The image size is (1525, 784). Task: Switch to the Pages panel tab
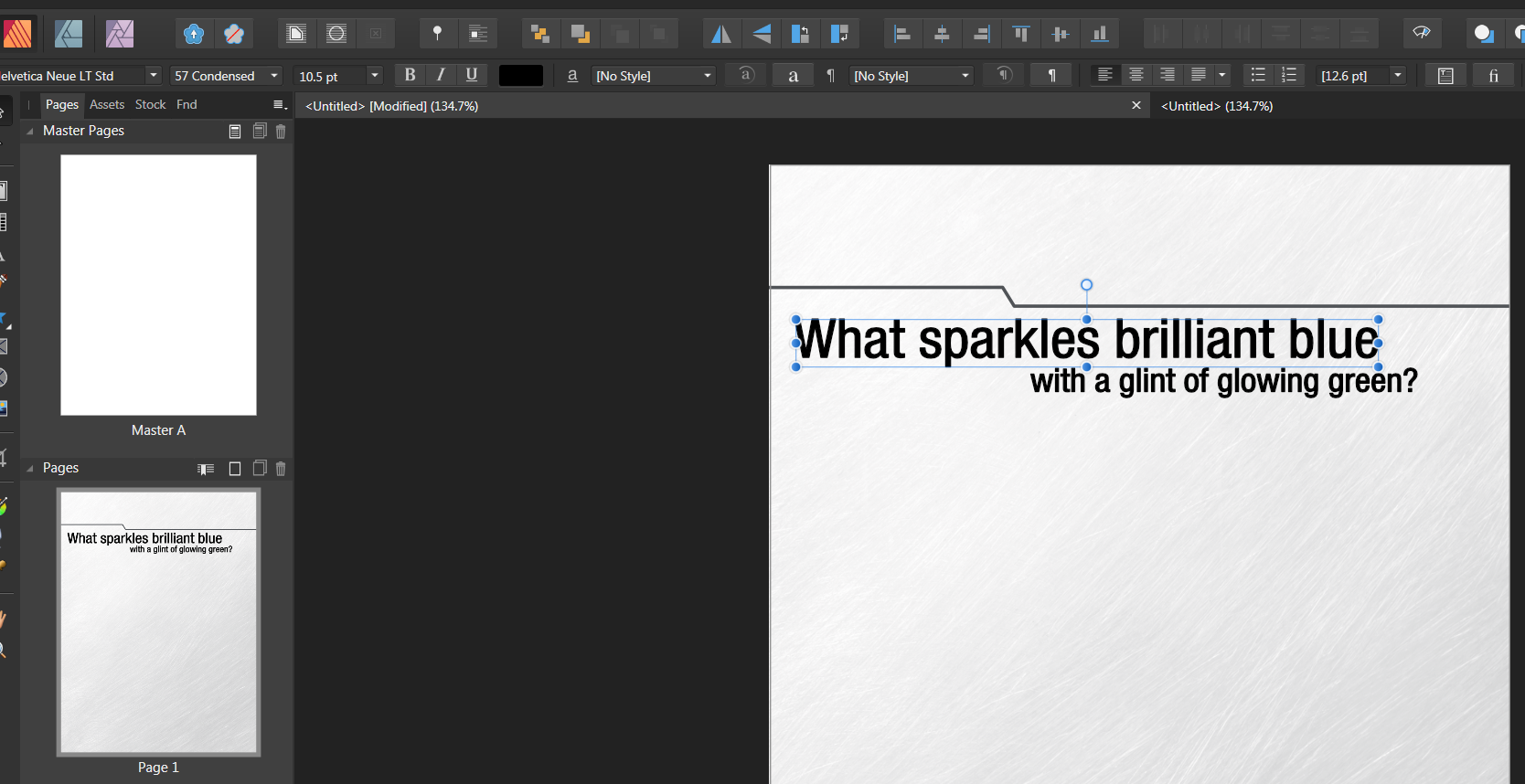coord(62,105)
